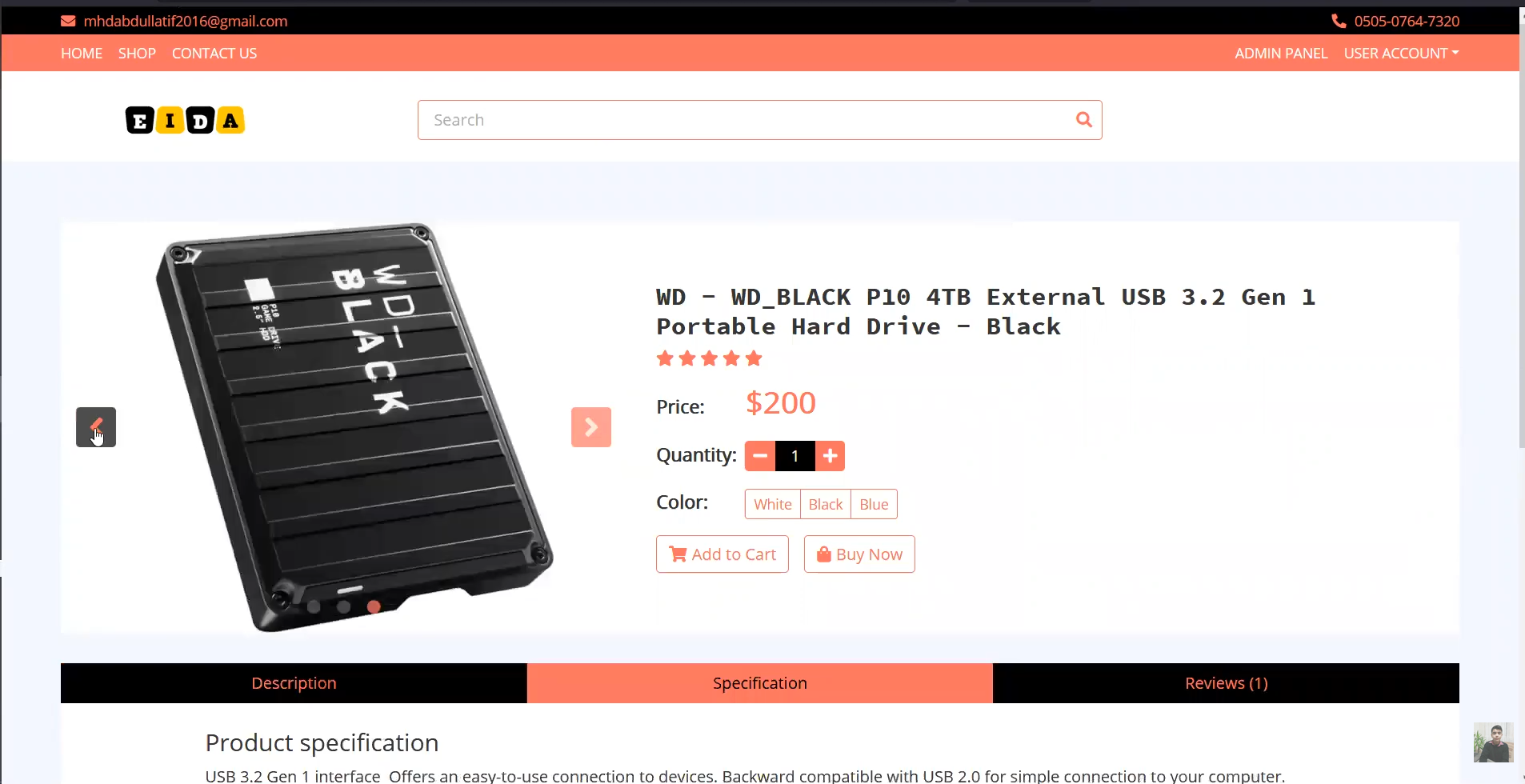This screenshot has width=1525, height=784.
Task: Click the EIDA logo
Action: 185,121
